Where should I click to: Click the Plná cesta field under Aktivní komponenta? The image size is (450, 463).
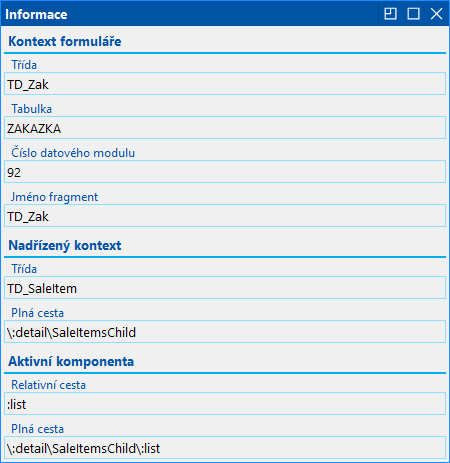(225, 448)
